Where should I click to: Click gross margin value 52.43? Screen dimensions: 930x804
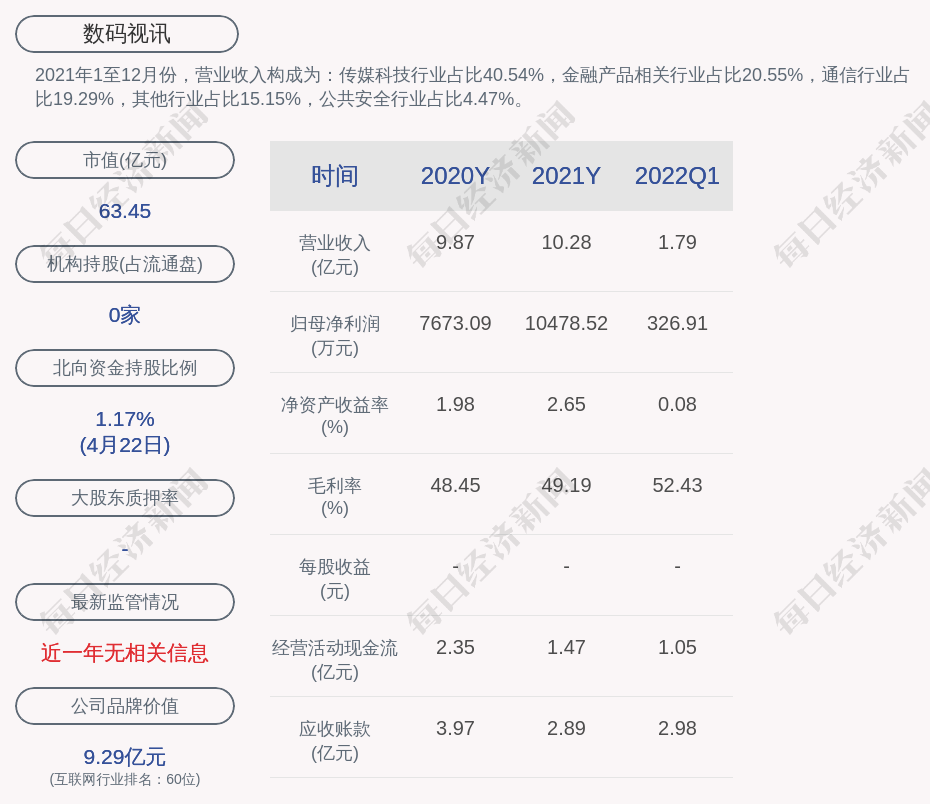(677, 486)
